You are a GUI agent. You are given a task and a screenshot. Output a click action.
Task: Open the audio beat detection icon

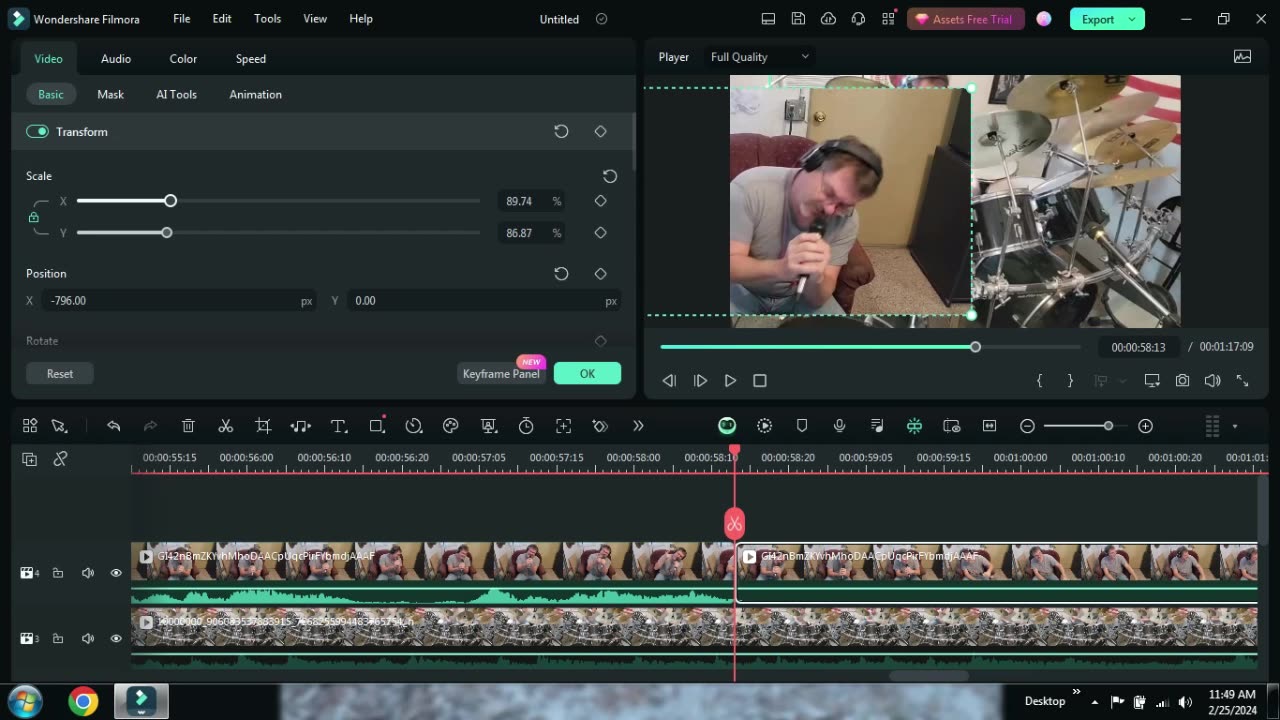301,426
